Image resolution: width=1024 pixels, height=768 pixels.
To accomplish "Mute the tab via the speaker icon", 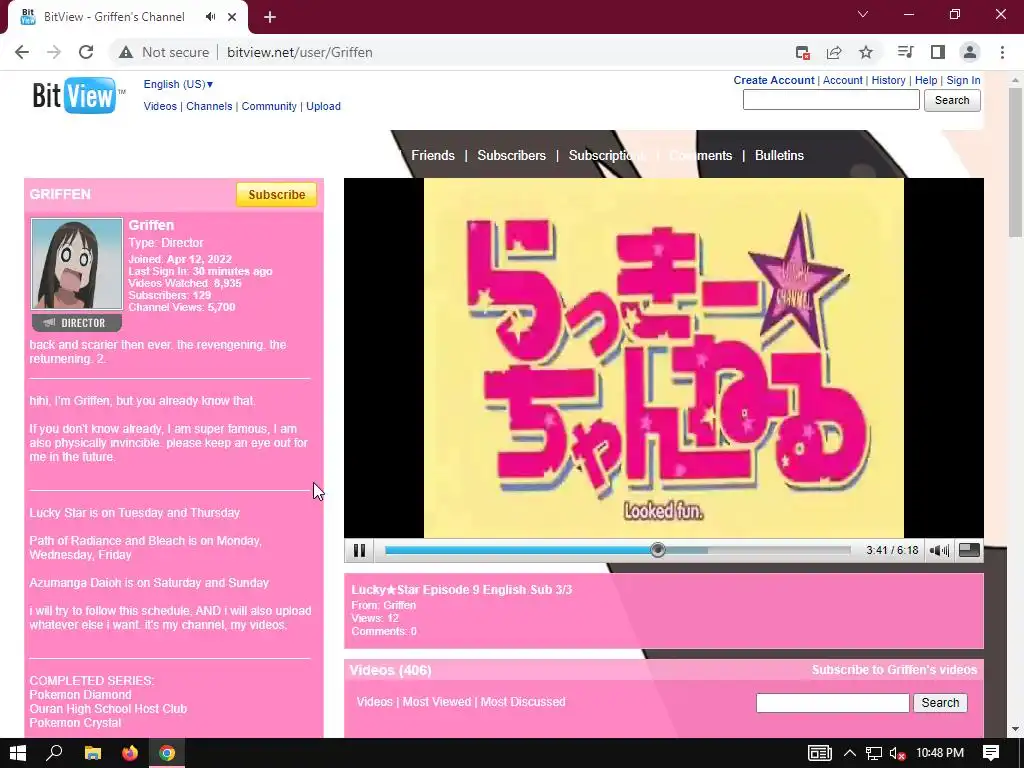I will (210, 17).
